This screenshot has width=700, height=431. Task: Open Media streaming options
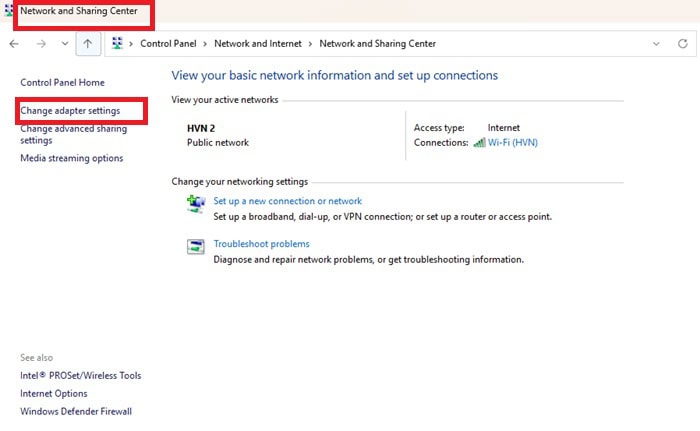click(x=72, y=158)
